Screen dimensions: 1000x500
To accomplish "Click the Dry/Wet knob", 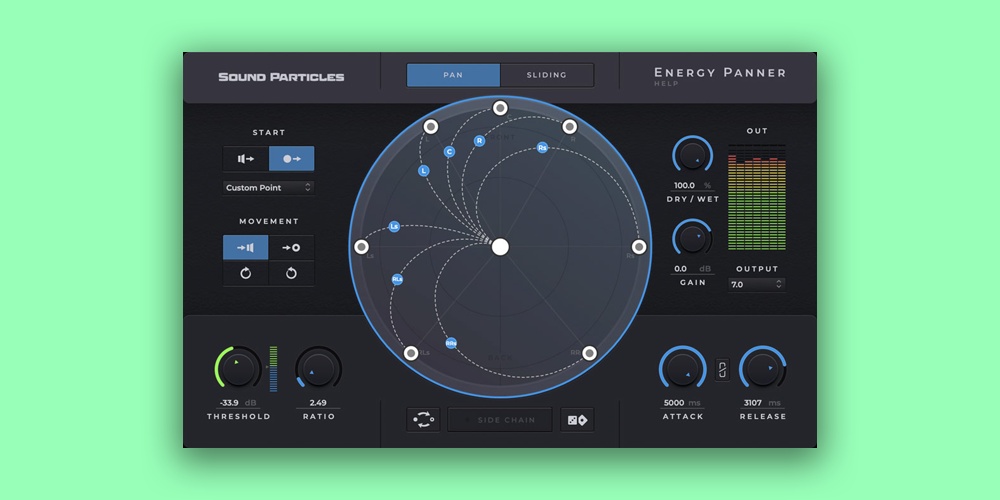I will (693, 155).
